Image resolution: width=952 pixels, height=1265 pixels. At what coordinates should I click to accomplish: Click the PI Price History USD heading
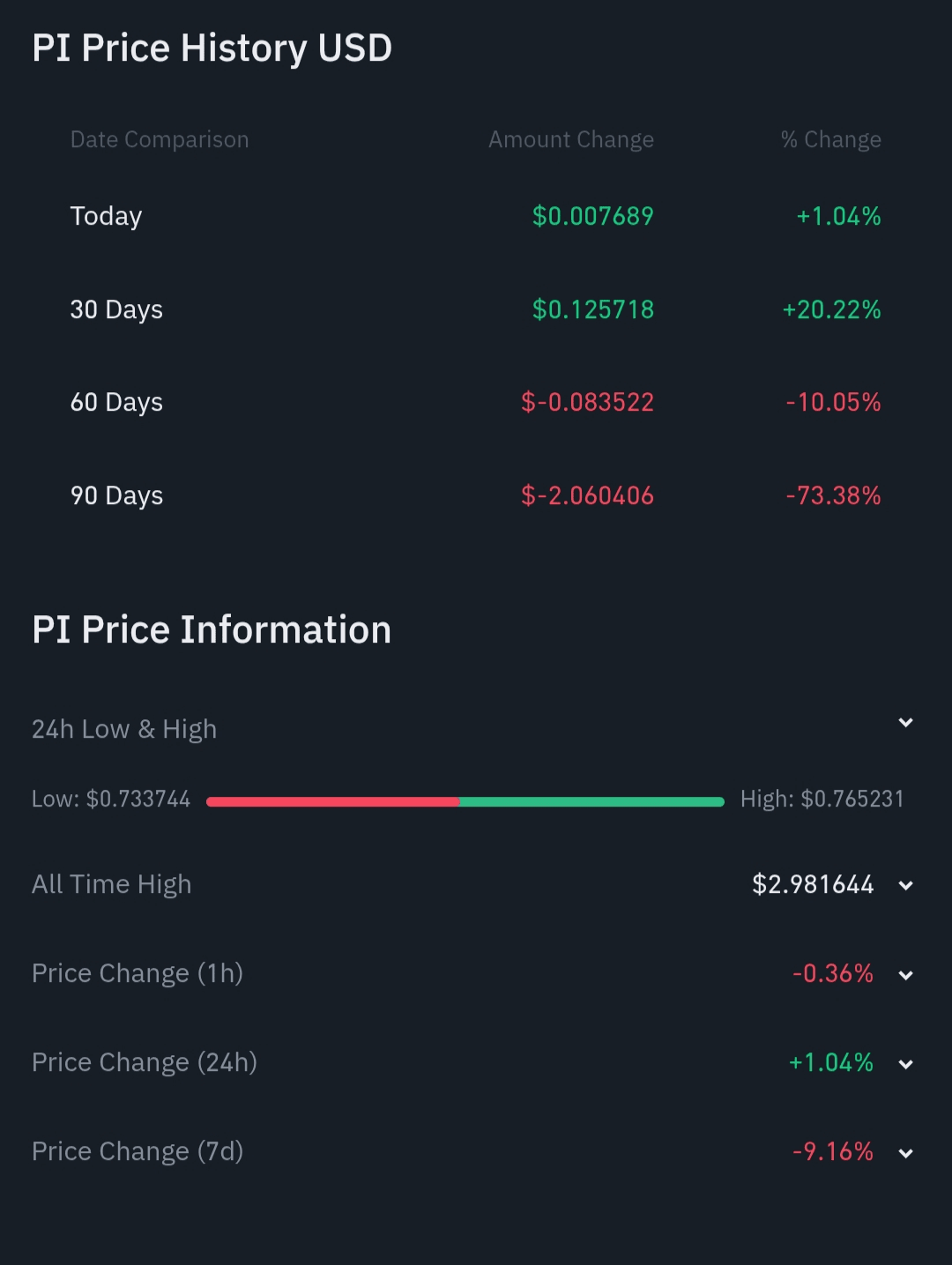tap(212, 48)
